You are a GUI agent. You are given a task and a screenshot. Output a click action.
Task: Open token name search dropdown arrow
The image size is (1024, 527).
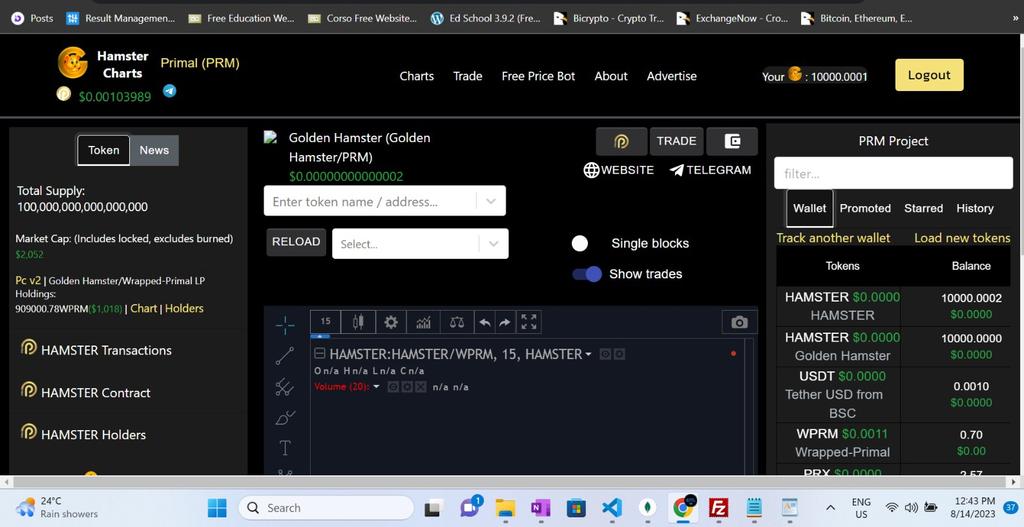491,201
